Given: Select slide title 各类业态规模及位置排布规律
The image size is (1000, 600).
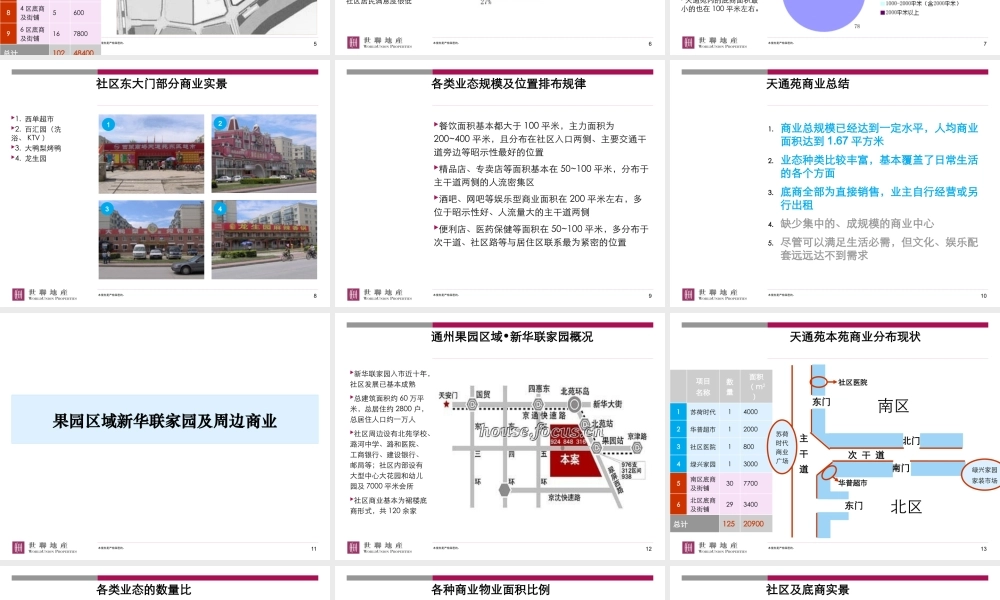Looking at the screenshot, I should pyautogui.click(x=508, y=84).
